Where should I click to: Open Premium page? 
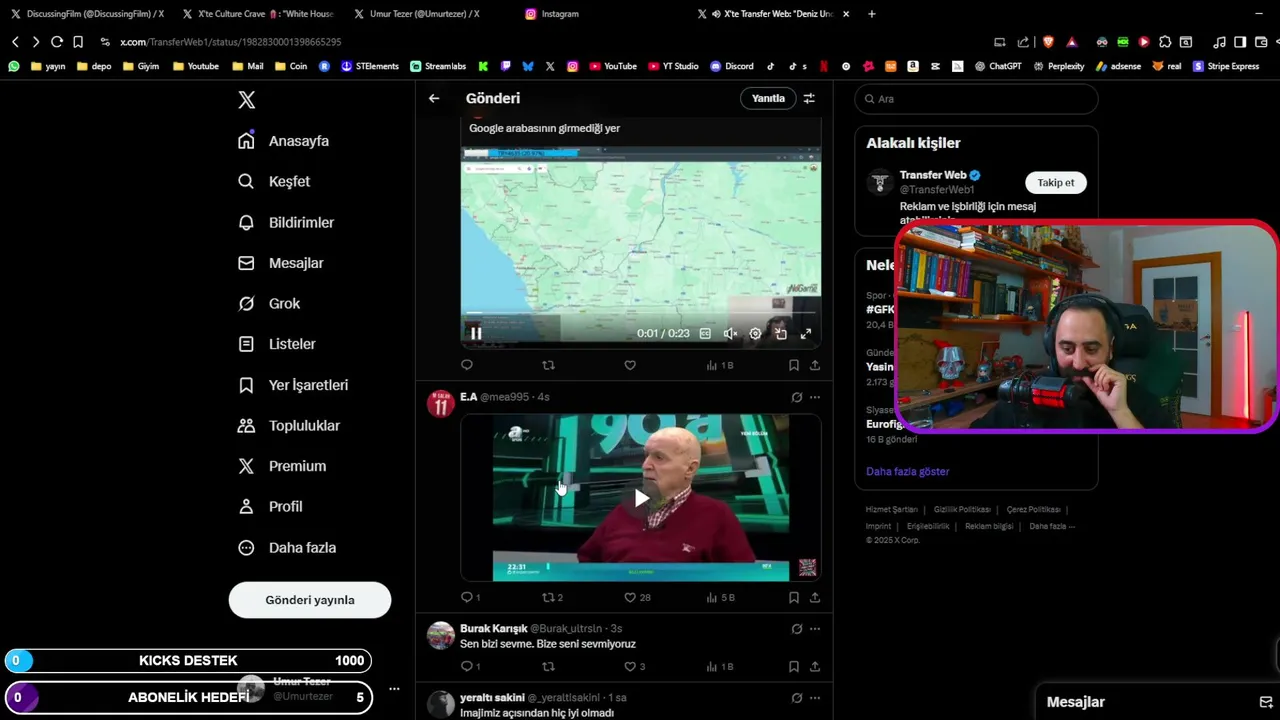[282, 466]
